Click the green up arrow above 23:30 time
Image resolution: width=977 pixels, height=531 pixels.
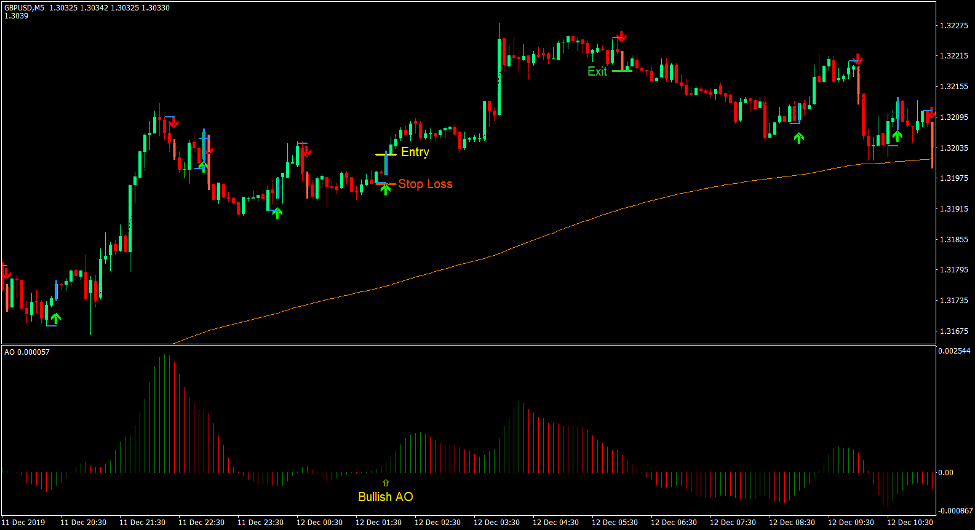pos(277,212)
